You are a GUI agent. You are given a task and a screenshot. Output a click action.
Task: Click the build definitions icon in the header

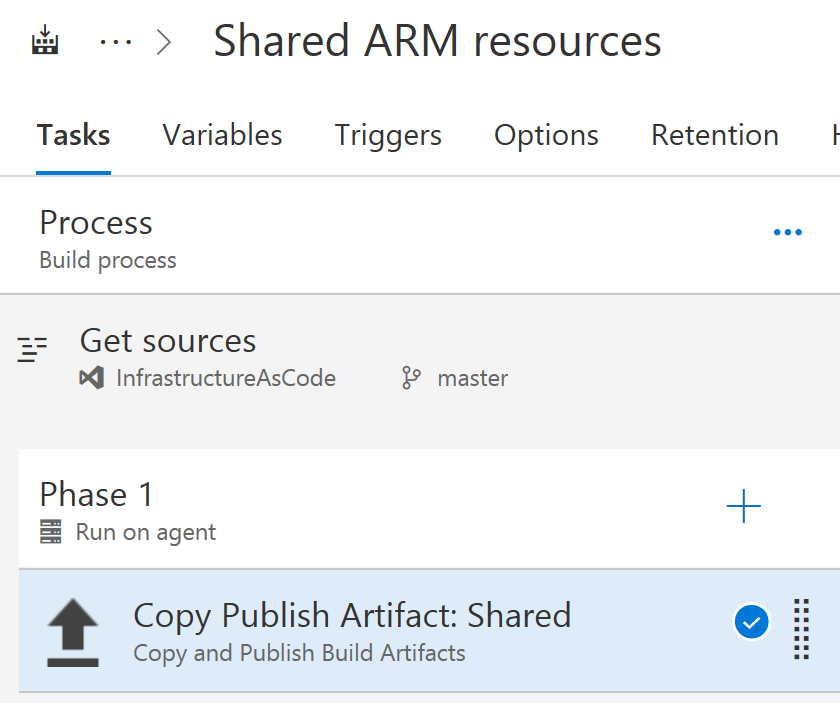45,42
